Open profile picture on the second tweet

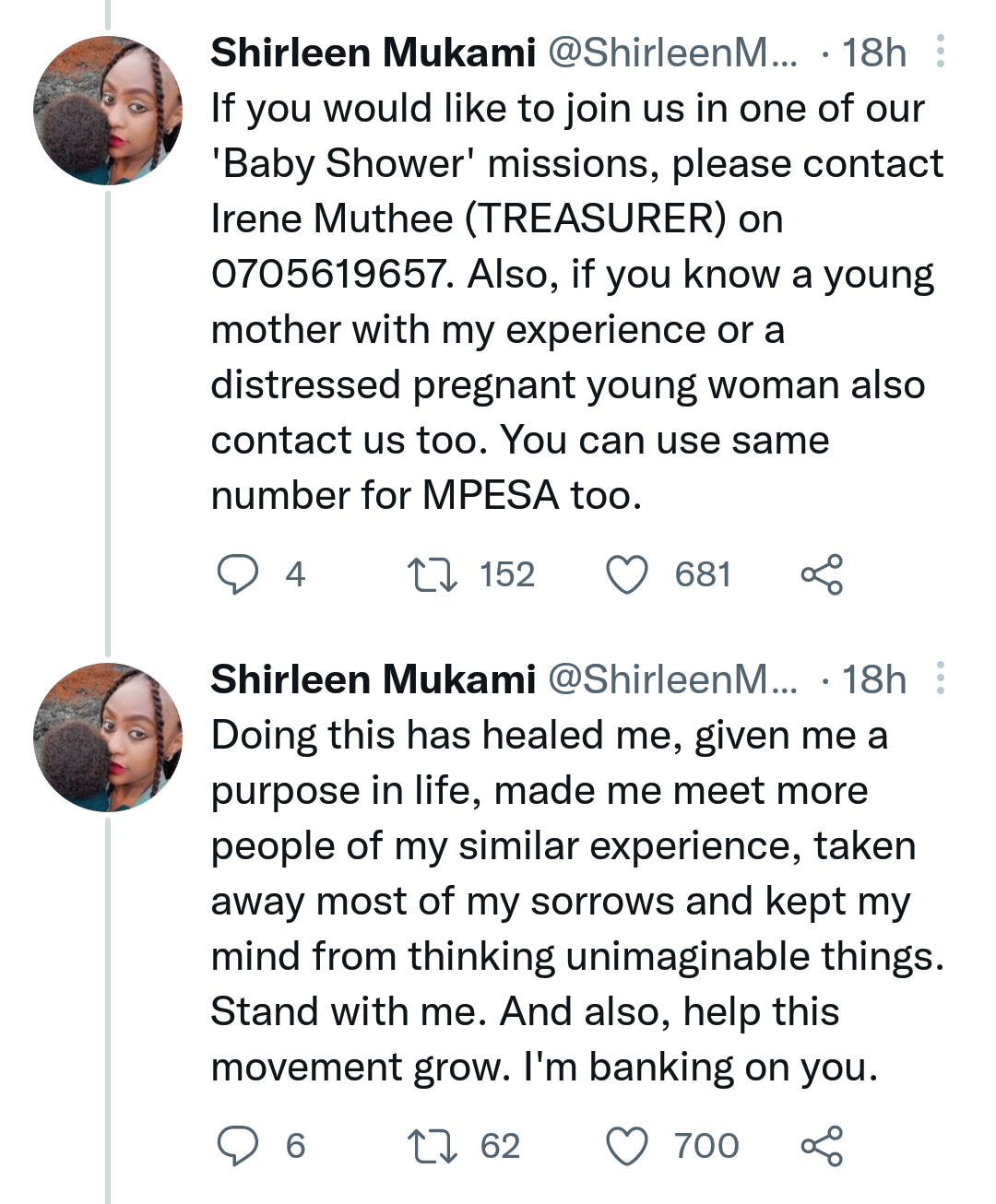tap(108, 737)
